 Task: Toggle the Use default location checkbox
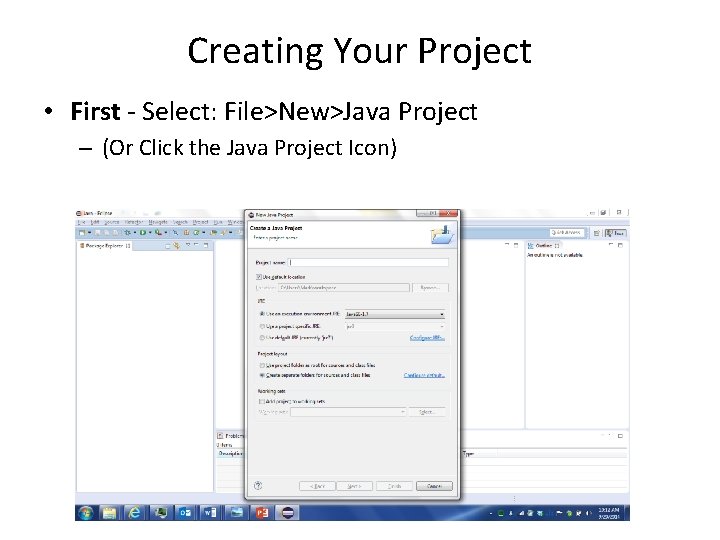[x=259, y=277]
